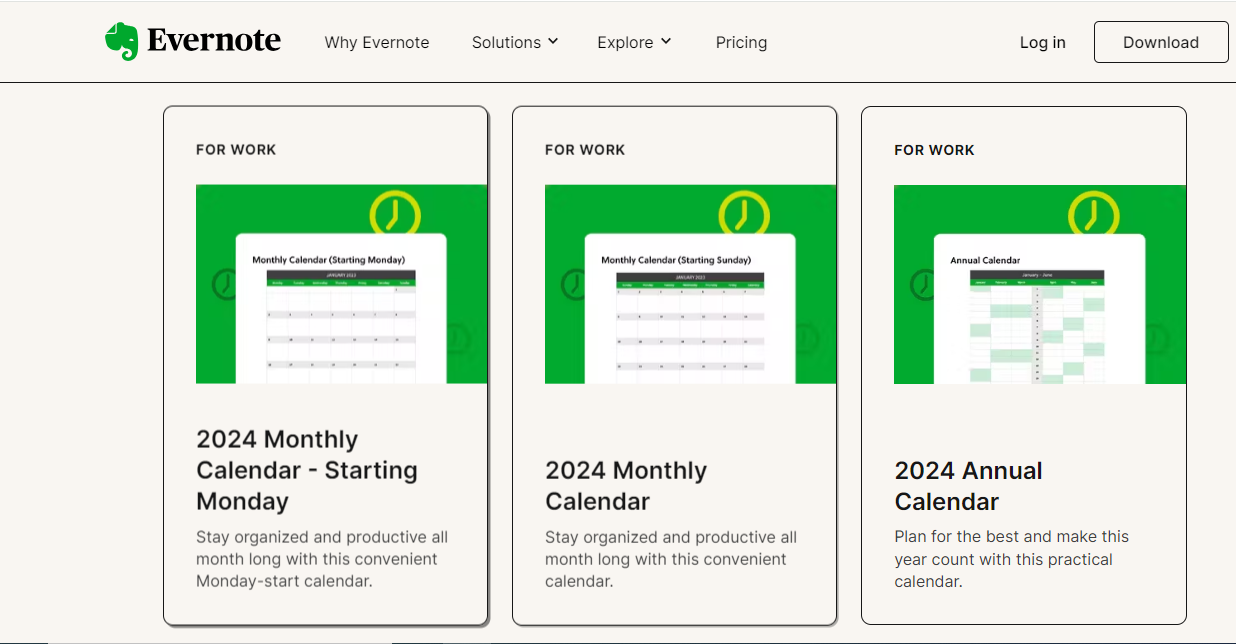The width and height of the screenshot is (1236, 644).
Task: Click the Download button
Action: (x=1160, y=42)
